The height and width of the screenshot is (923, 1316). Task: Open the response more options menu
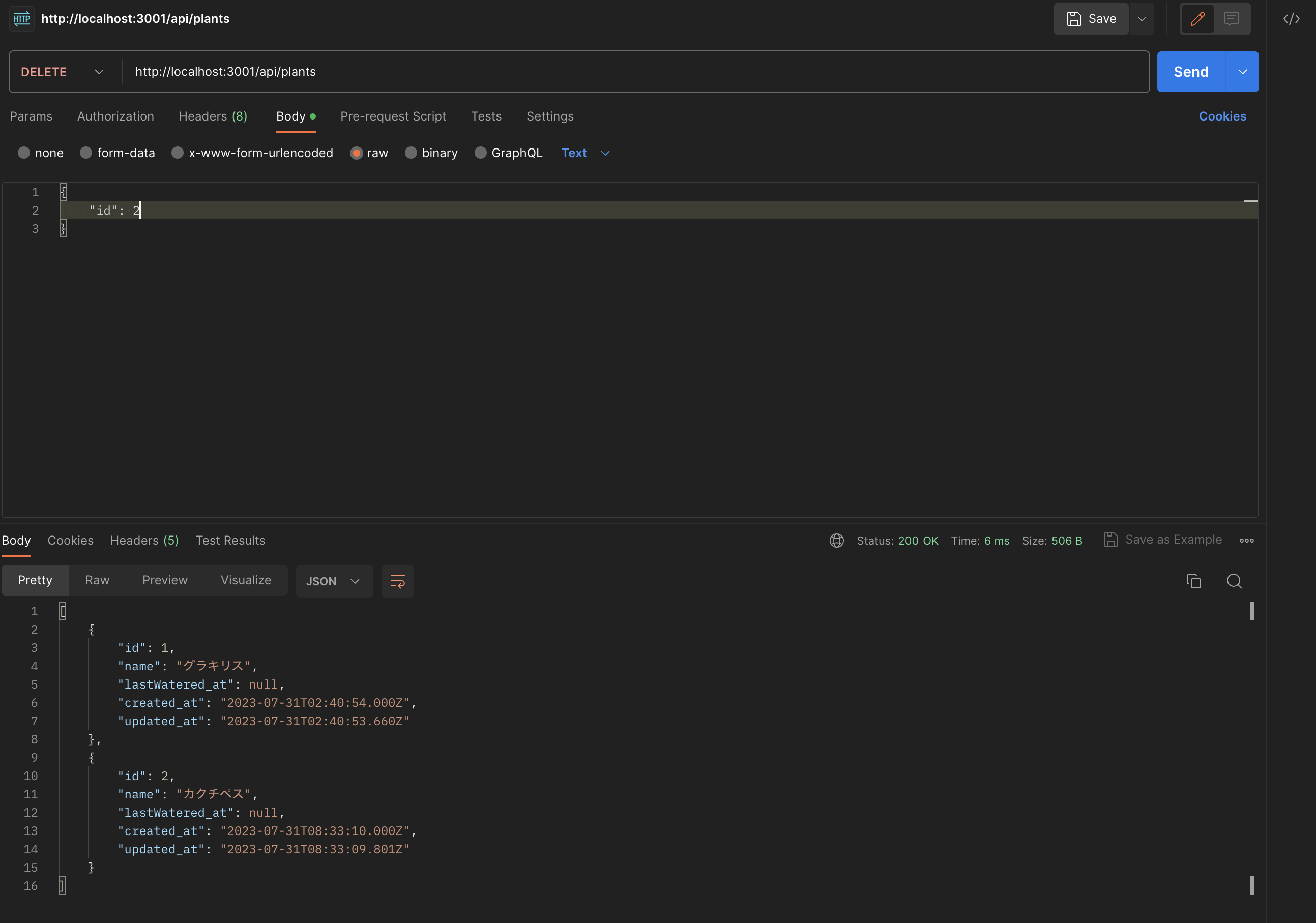(1246, 540)
